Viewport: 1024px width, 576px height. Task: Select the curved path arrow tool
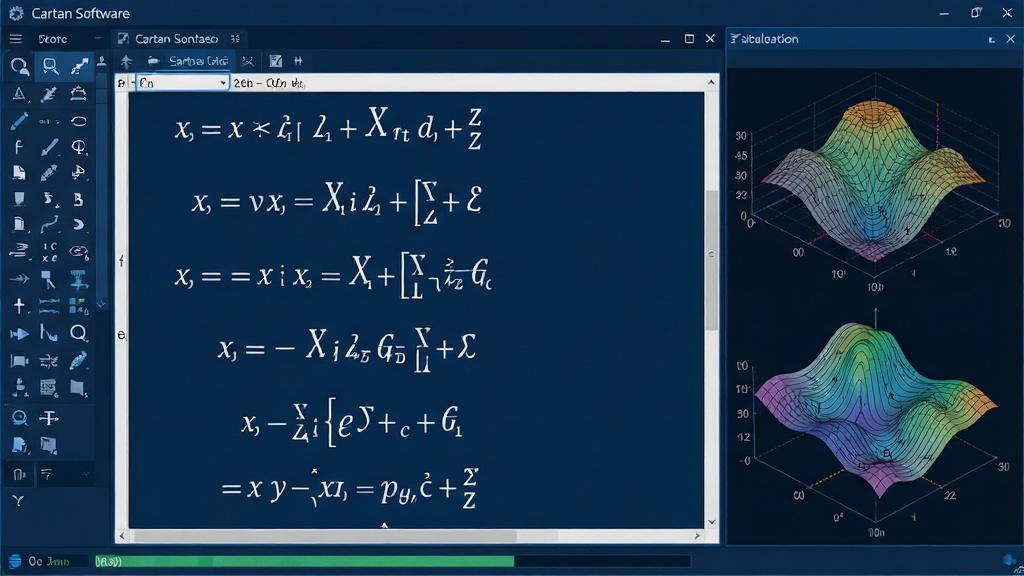point(49,225)
